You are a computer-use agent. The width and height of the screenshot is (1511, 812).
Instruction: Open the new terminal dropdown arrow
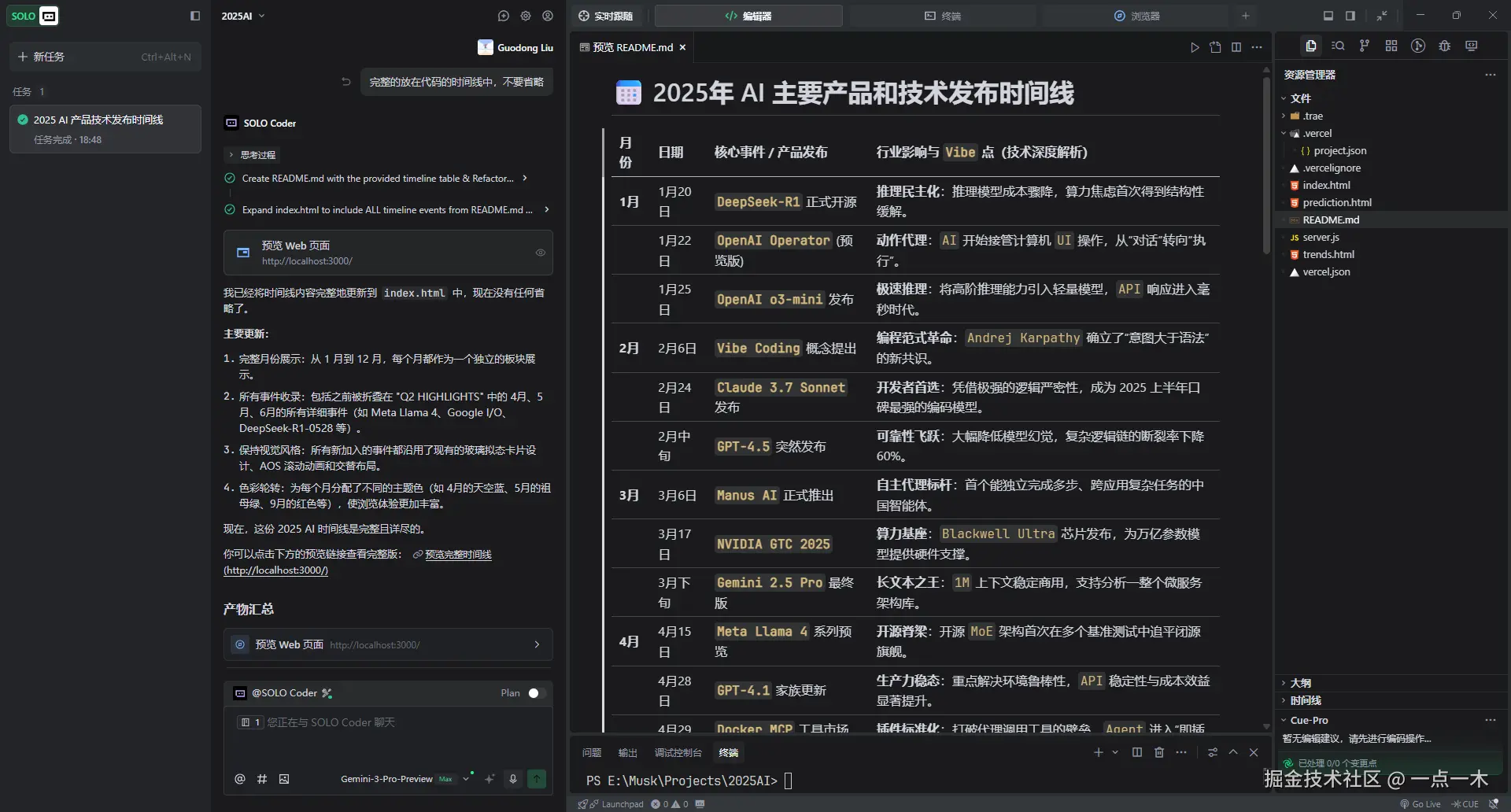pyautogui.click(x=1114, y=753)
